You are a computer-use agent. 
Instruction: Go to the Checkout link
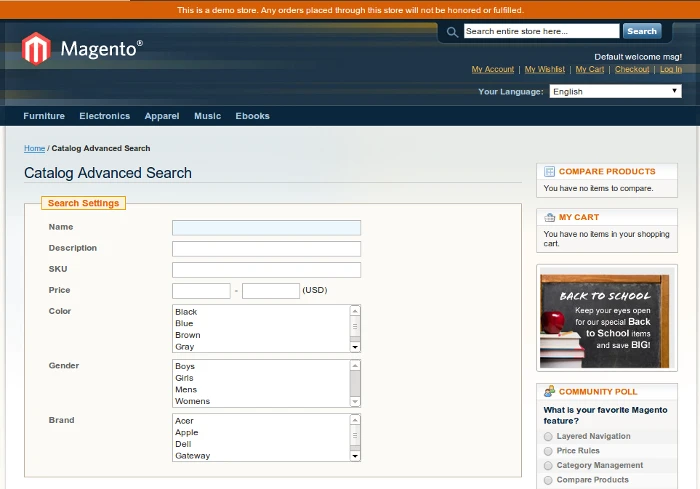click(x=632, y=69)
